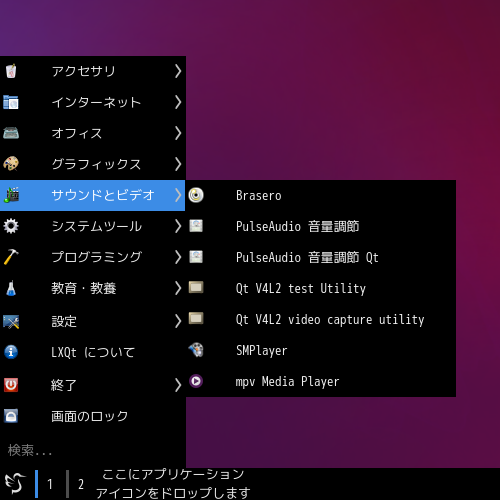Viewport: 500px width, 500px height.
Task: Open the システムツール menu category
Action: click(93, 226)
